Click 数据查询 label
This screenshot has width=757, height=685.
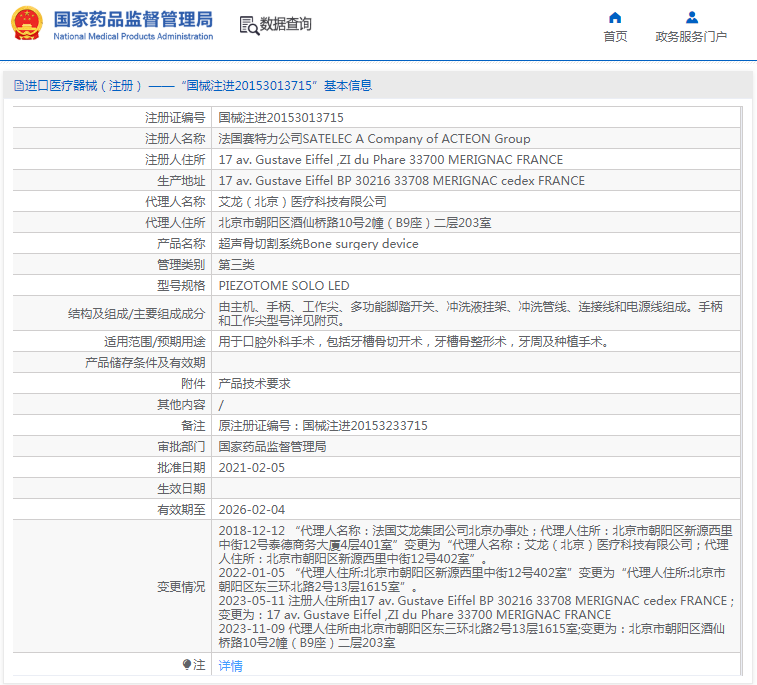285,24
